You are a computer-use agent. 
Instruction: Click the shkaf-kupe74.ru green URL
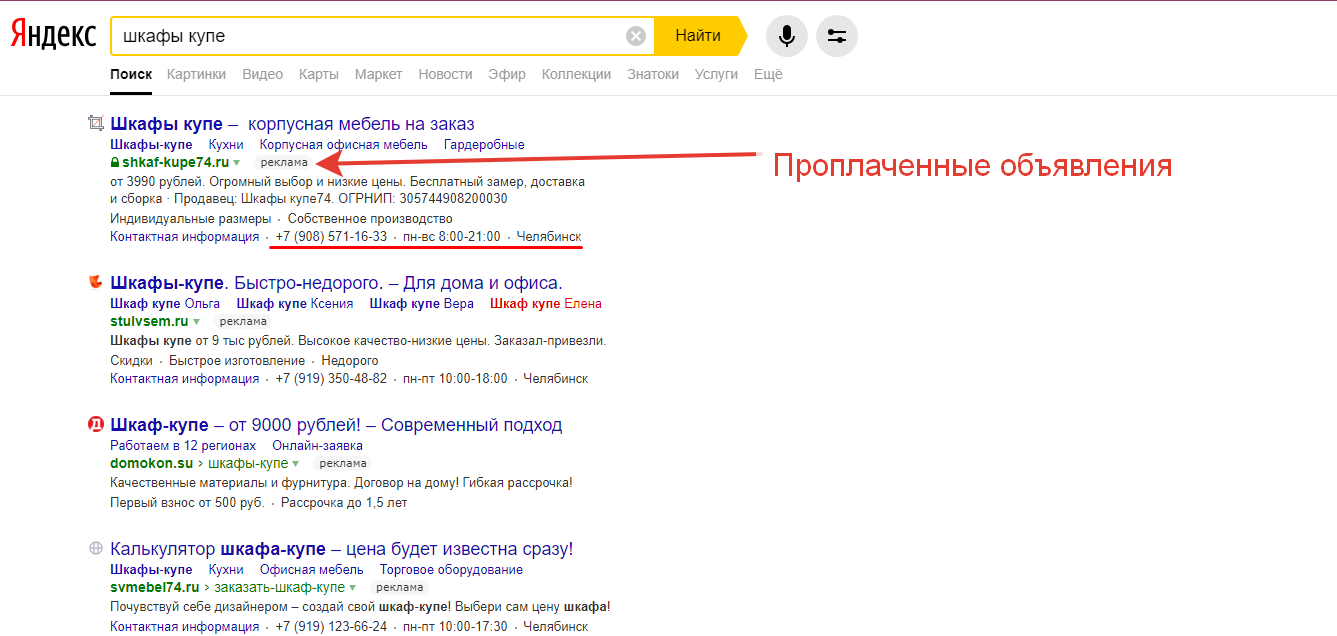[175, 162]
